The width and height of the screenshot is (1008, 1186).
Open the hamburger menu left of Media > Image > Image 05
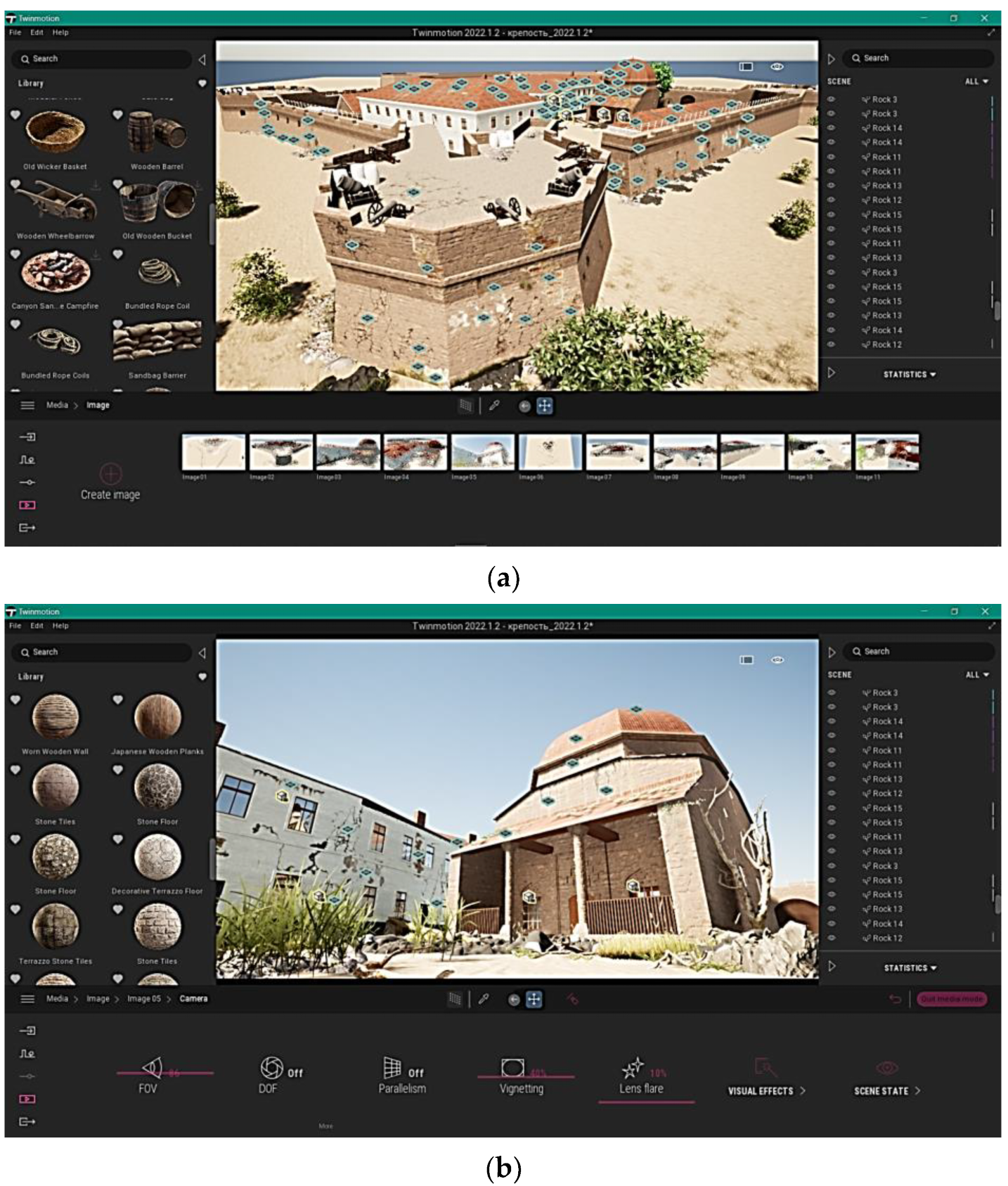point(27,999)
